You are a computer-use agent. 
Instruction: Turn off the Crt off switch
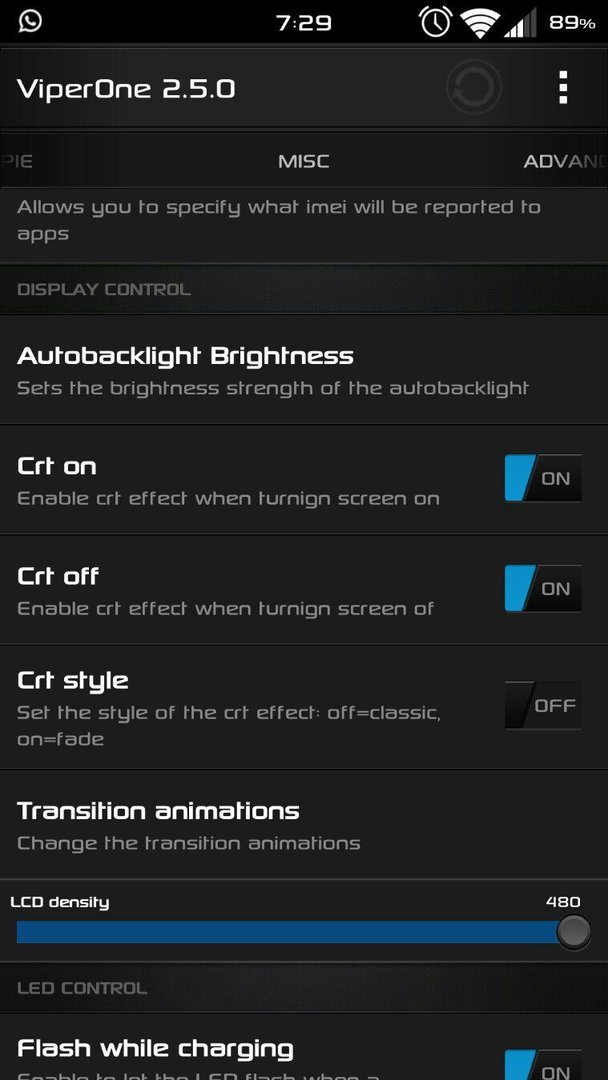[543, 588]
